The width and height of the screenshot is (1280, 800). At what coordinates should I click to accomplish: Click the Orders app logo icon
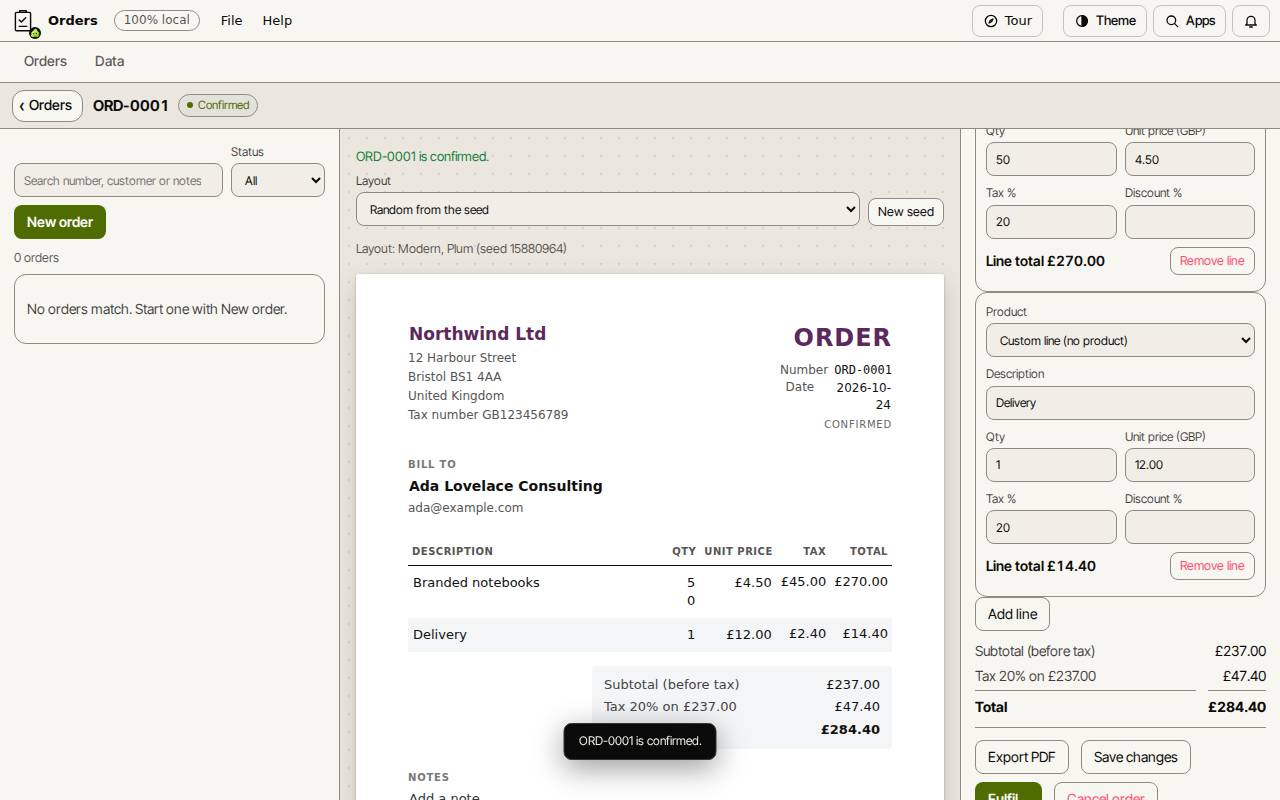coord(26,22)
